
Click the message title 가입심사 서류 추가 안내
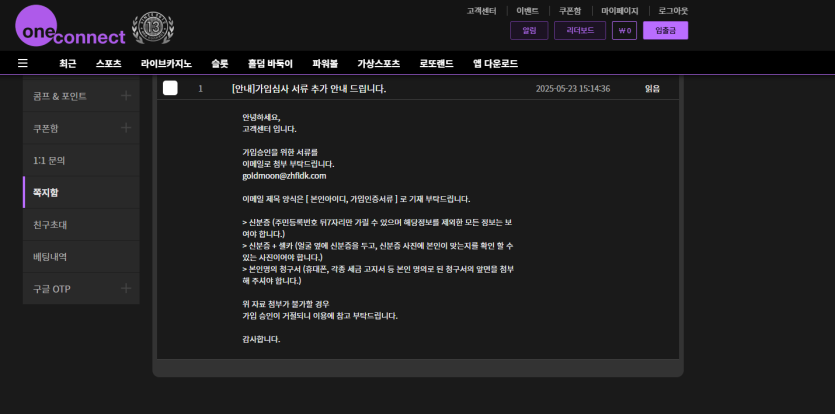point(309,89)
